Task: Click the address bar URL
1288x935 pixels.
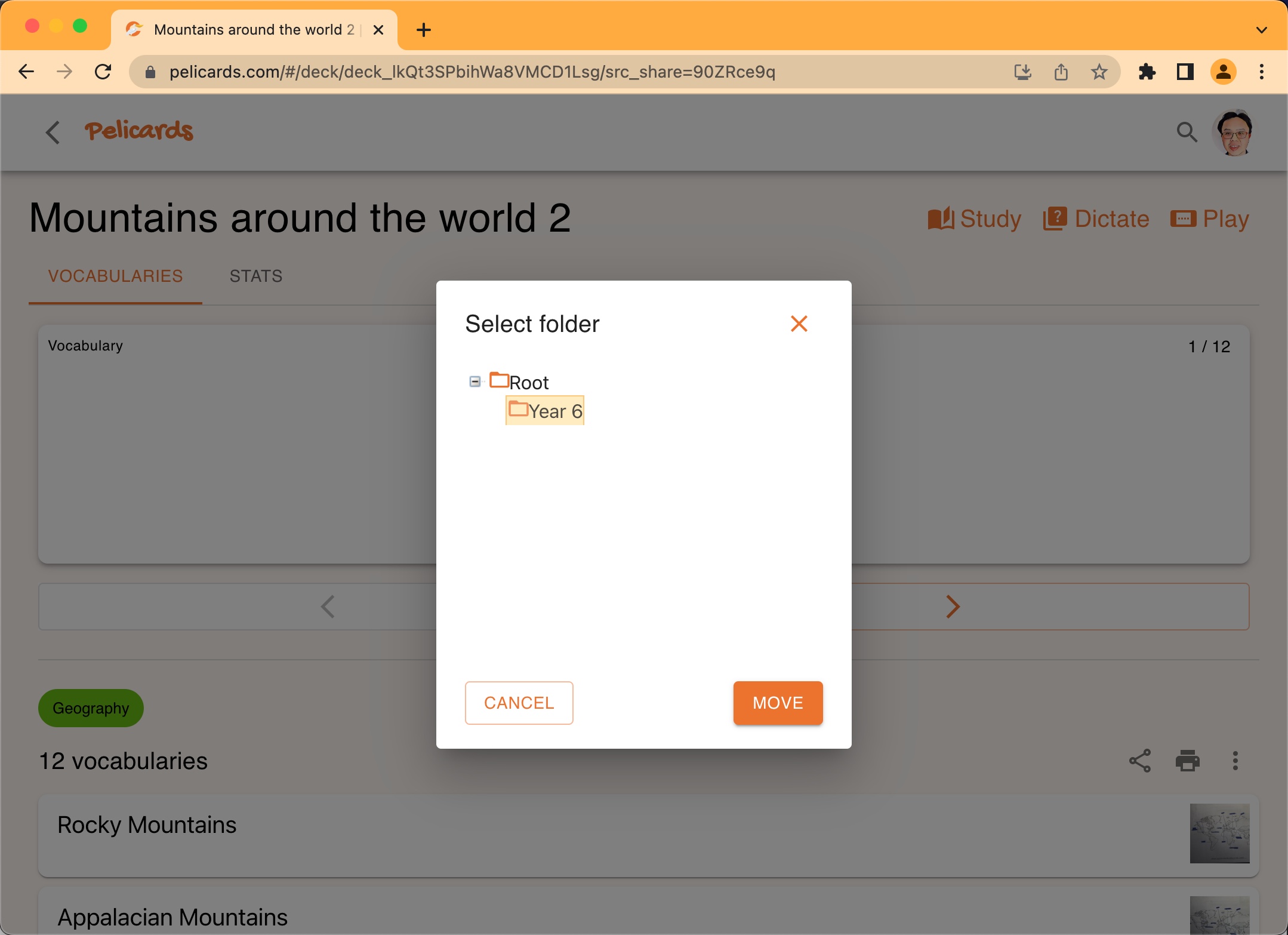Action: coord(472,72)
